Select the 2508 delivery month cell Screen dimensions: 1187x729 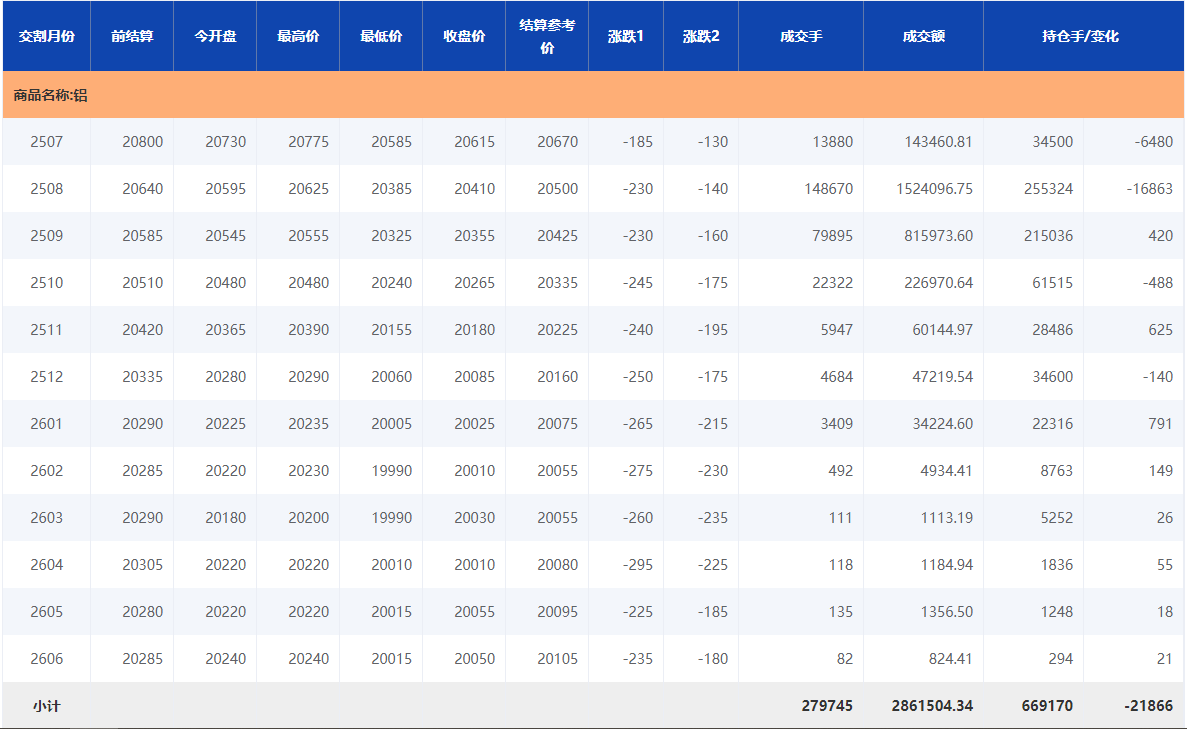click(x=46, y=189)
